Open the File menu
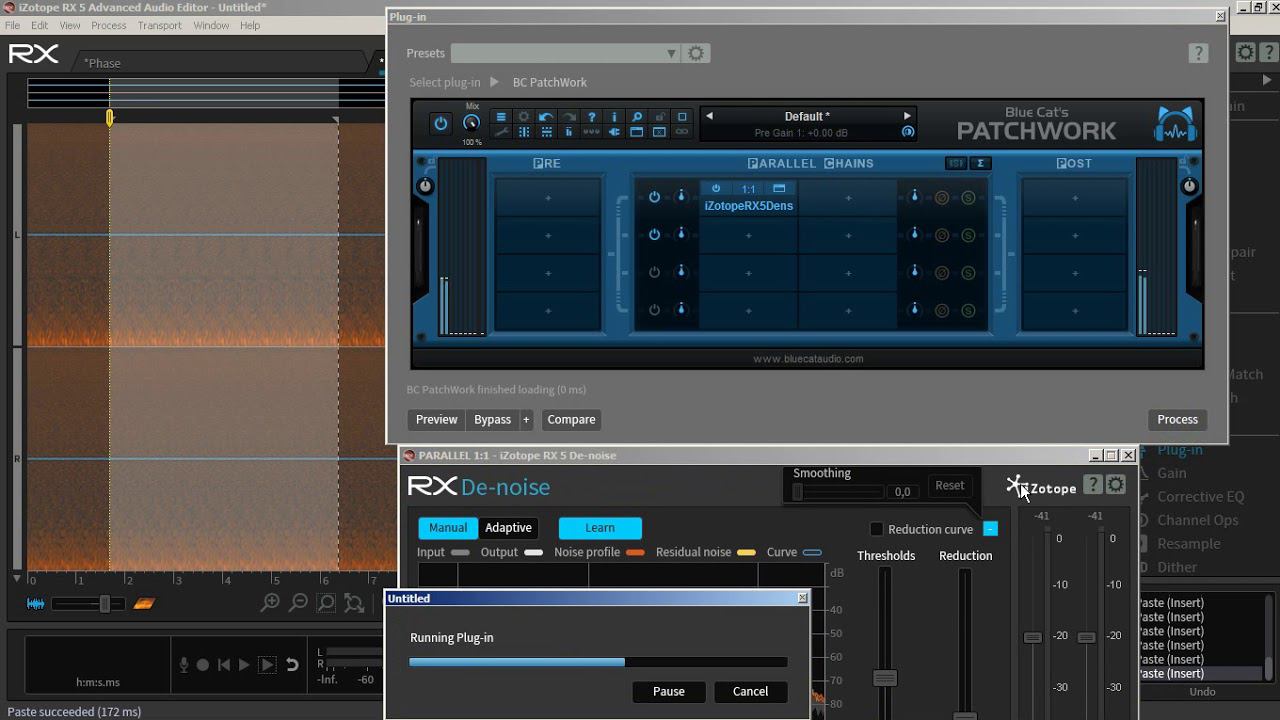 [12, 25]
